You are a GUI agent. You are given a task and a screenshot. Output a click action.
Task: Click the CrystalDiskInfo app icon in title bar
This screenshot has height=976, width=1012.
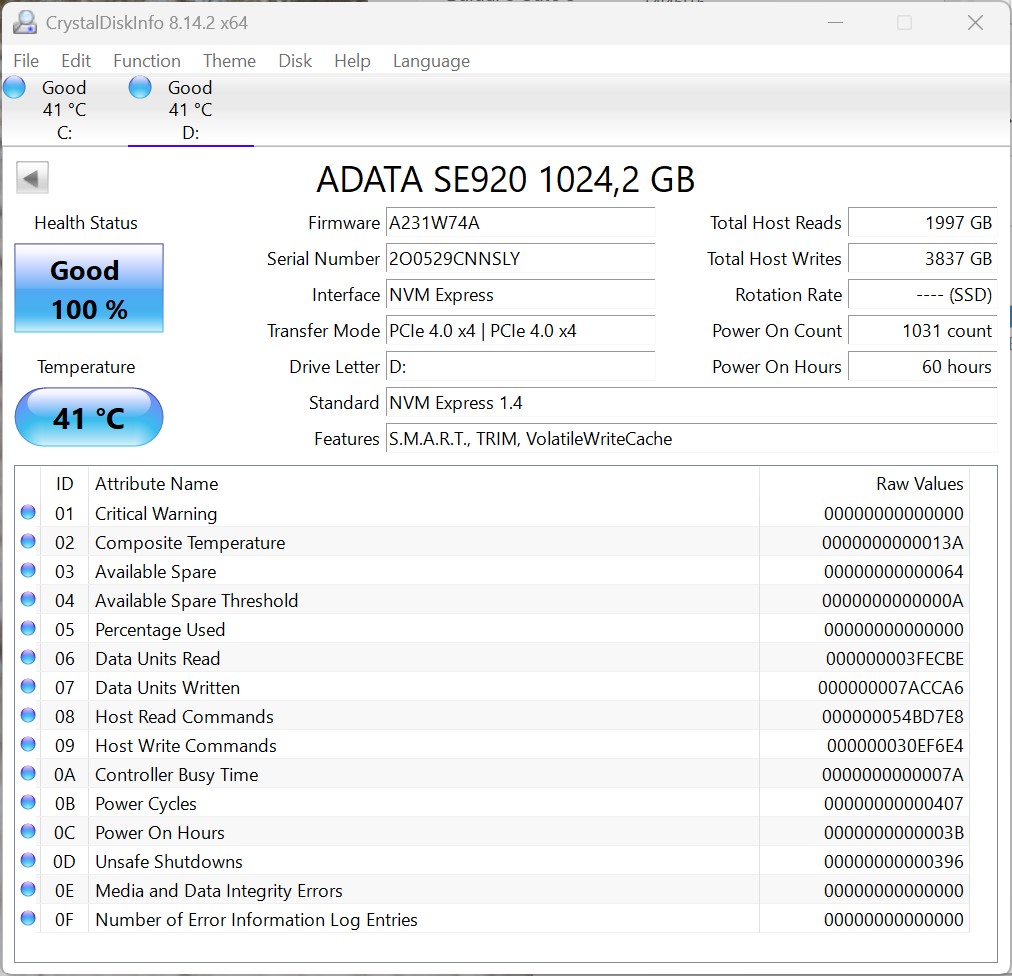(x=25, y=22)
